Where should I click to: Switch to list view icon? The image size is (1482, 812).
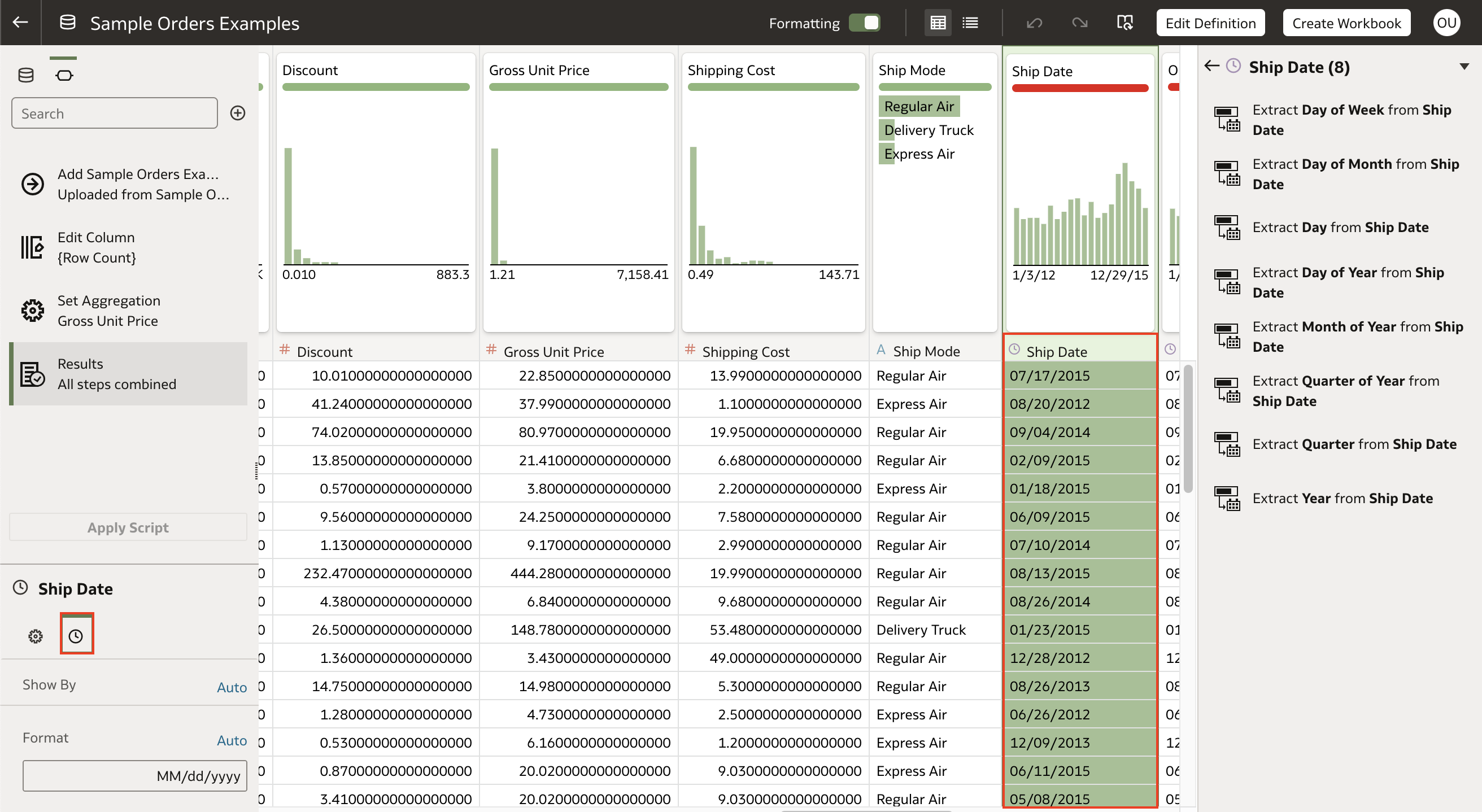point(970,23)
